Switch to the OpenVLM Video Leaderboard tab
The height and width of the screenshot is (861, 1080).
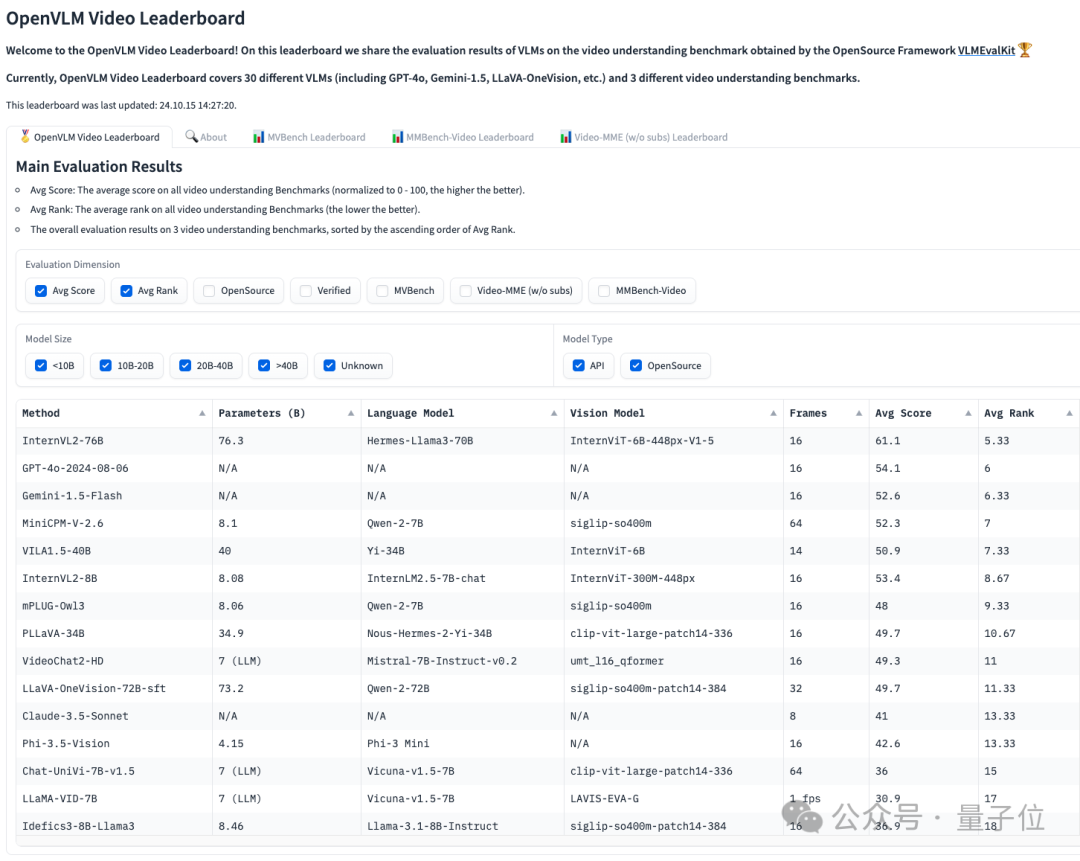[x=90, y=137]
